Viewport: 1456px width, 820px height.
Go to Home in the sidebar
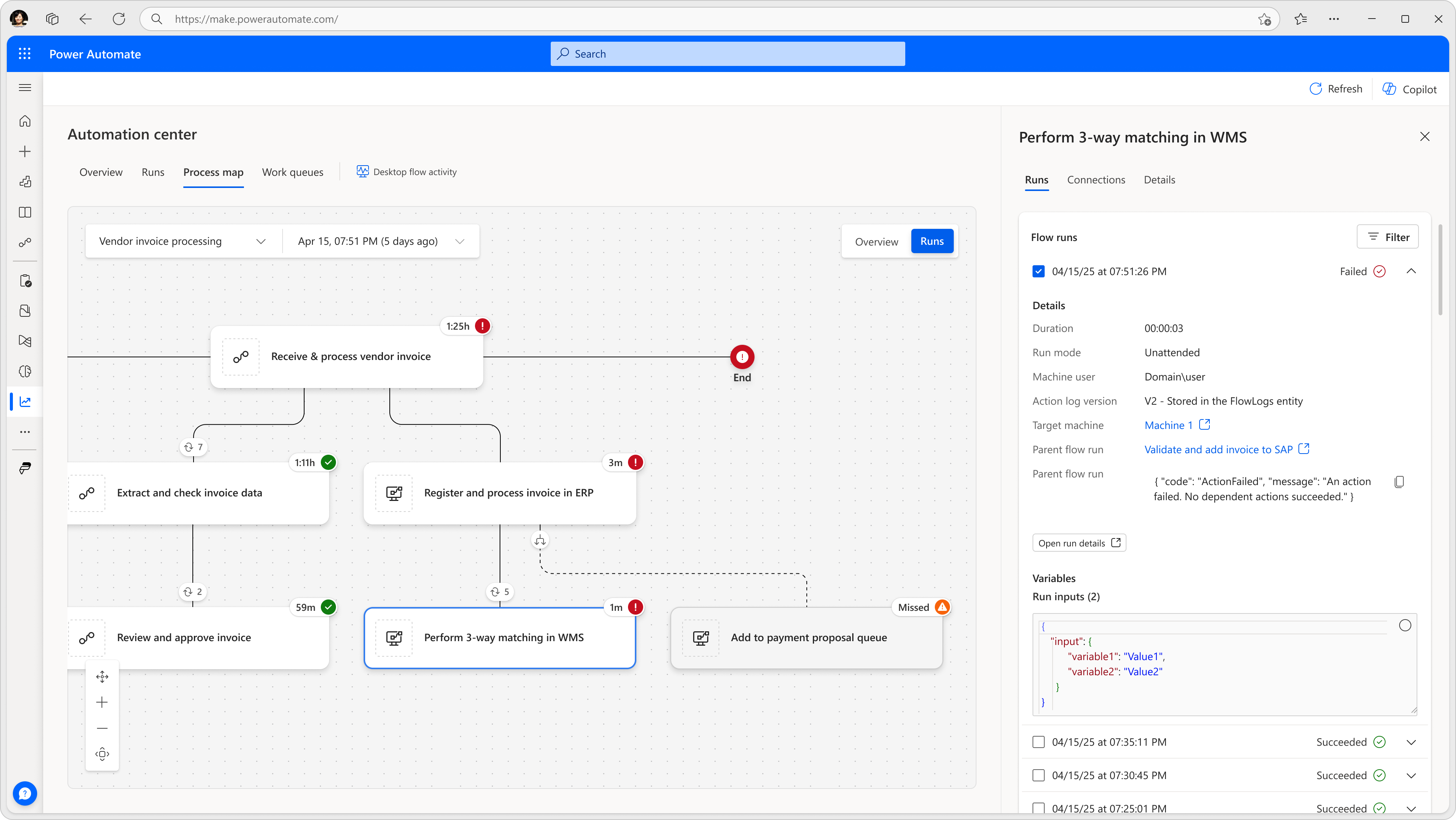(25, 121)
